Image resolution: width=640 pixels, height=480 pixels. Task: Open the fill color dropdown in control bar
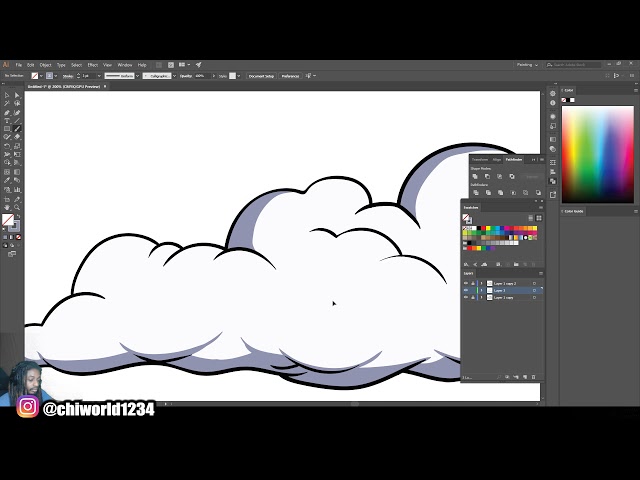(41, 76)
